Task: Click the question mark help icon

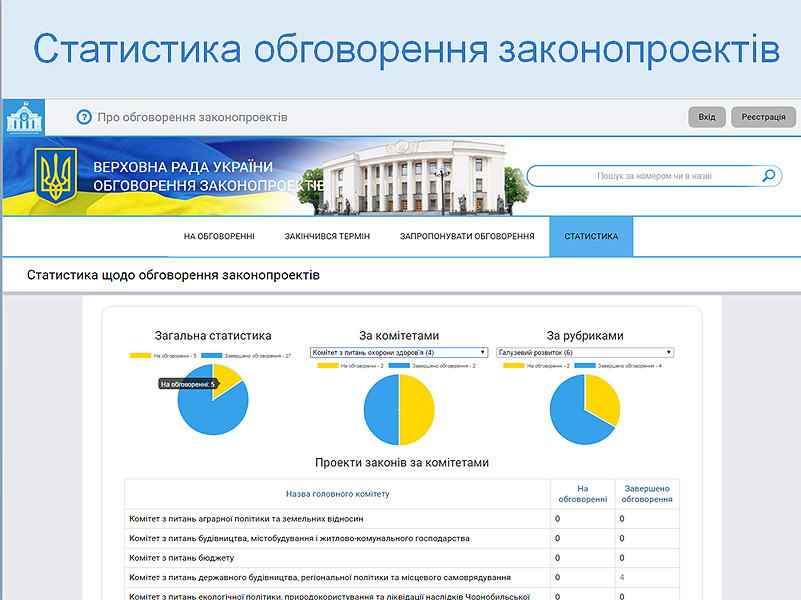Action: [84, 117]
